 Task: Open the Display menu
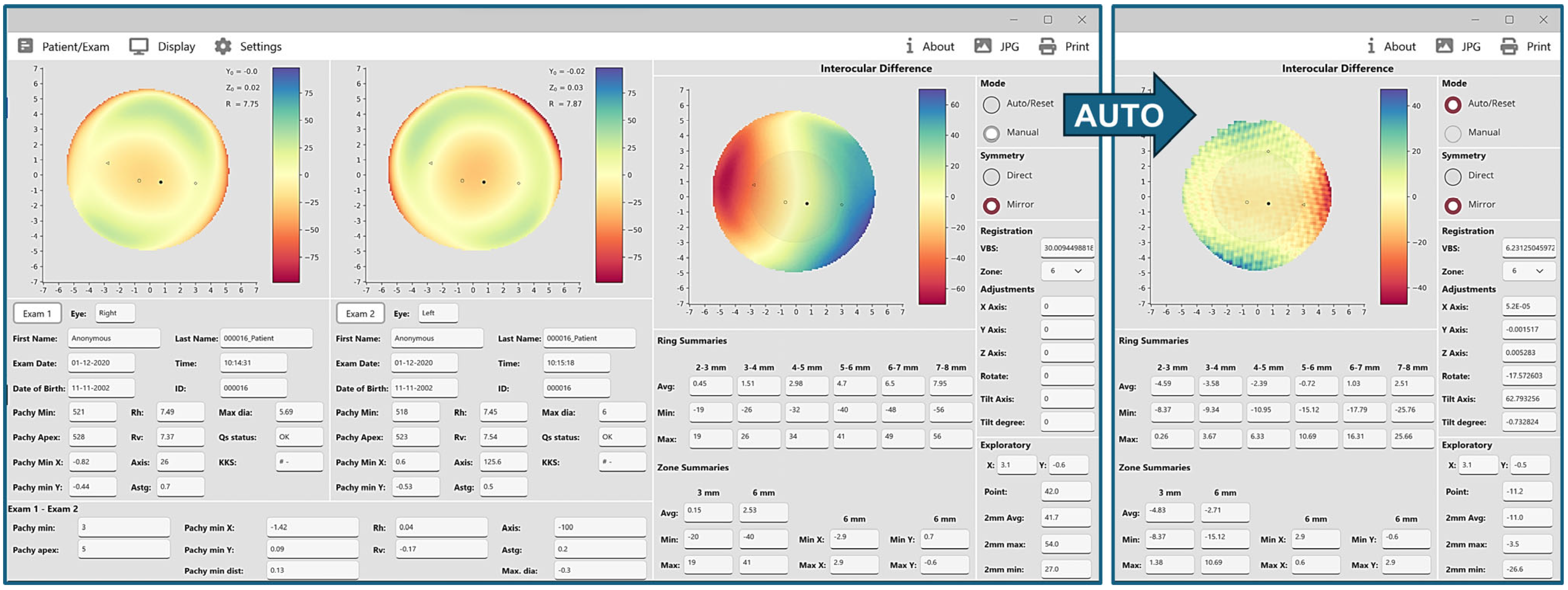click(176, 46)
